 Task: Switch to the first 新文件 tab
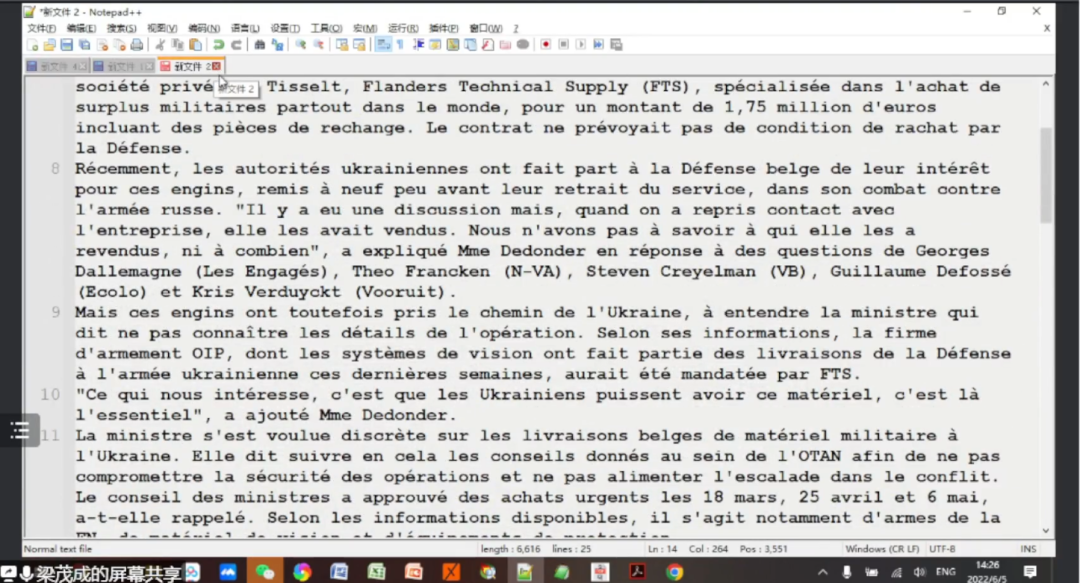(x=52, y=66)
